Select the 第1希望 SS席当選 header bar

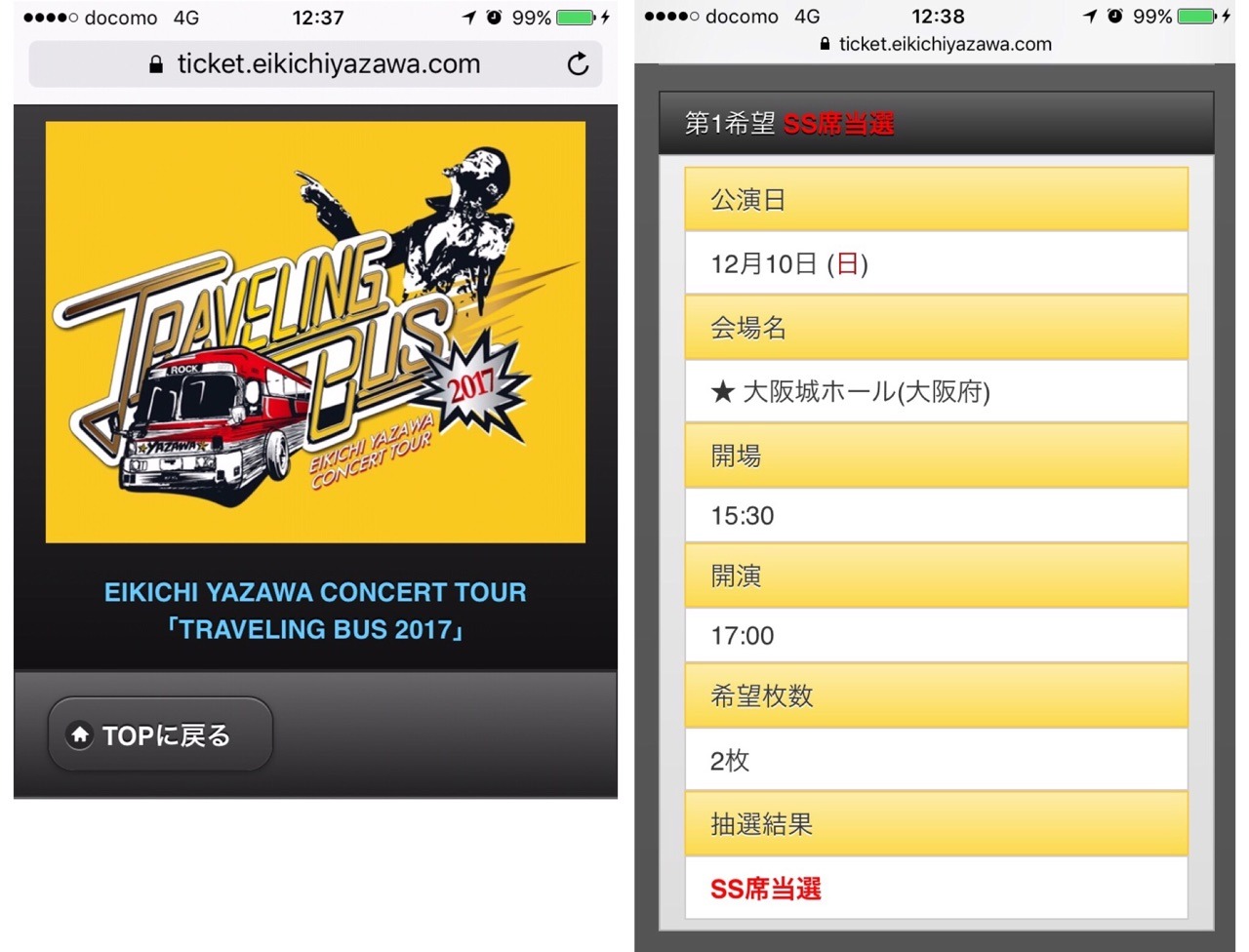click(x=936, y=124)
